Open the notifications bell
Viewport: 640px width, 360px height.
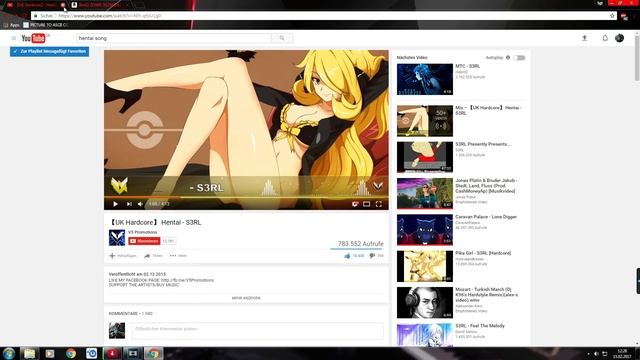pos(605,38)
